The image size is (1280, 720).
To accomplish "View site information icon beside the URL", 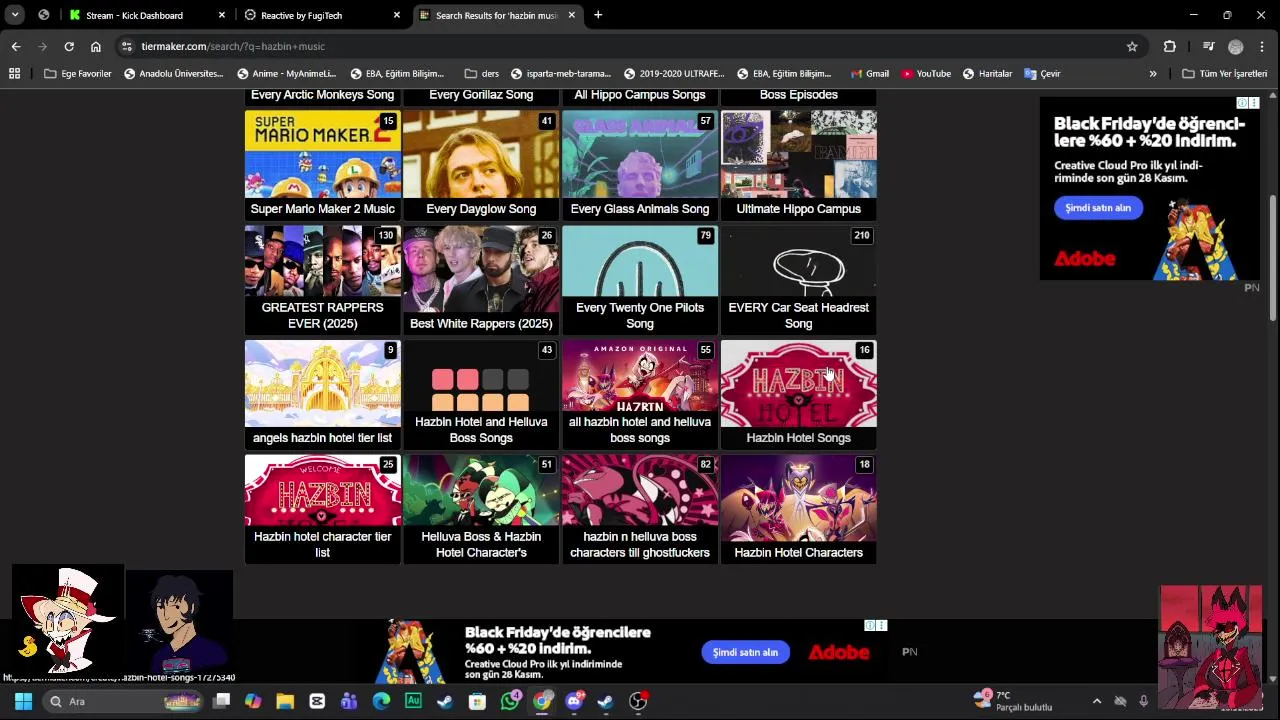I will [x=126, y=46].
